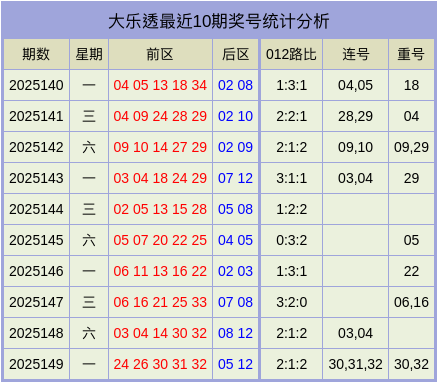Click consecutive 03,04 in row 2025148
This screenshot has width=438, height=383.
[355, 333]
